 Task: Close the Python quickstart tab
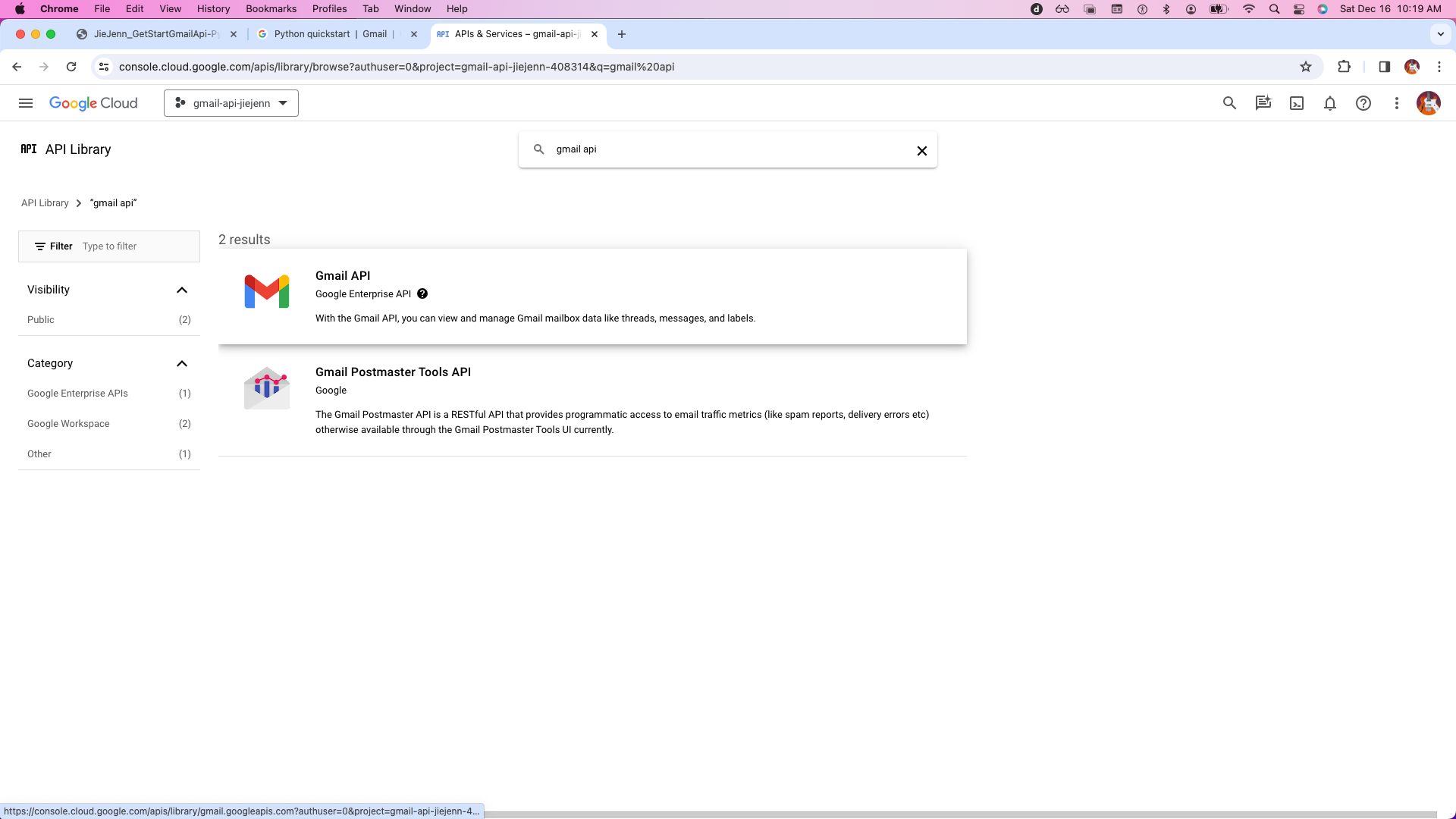click(x=414, y=34)
